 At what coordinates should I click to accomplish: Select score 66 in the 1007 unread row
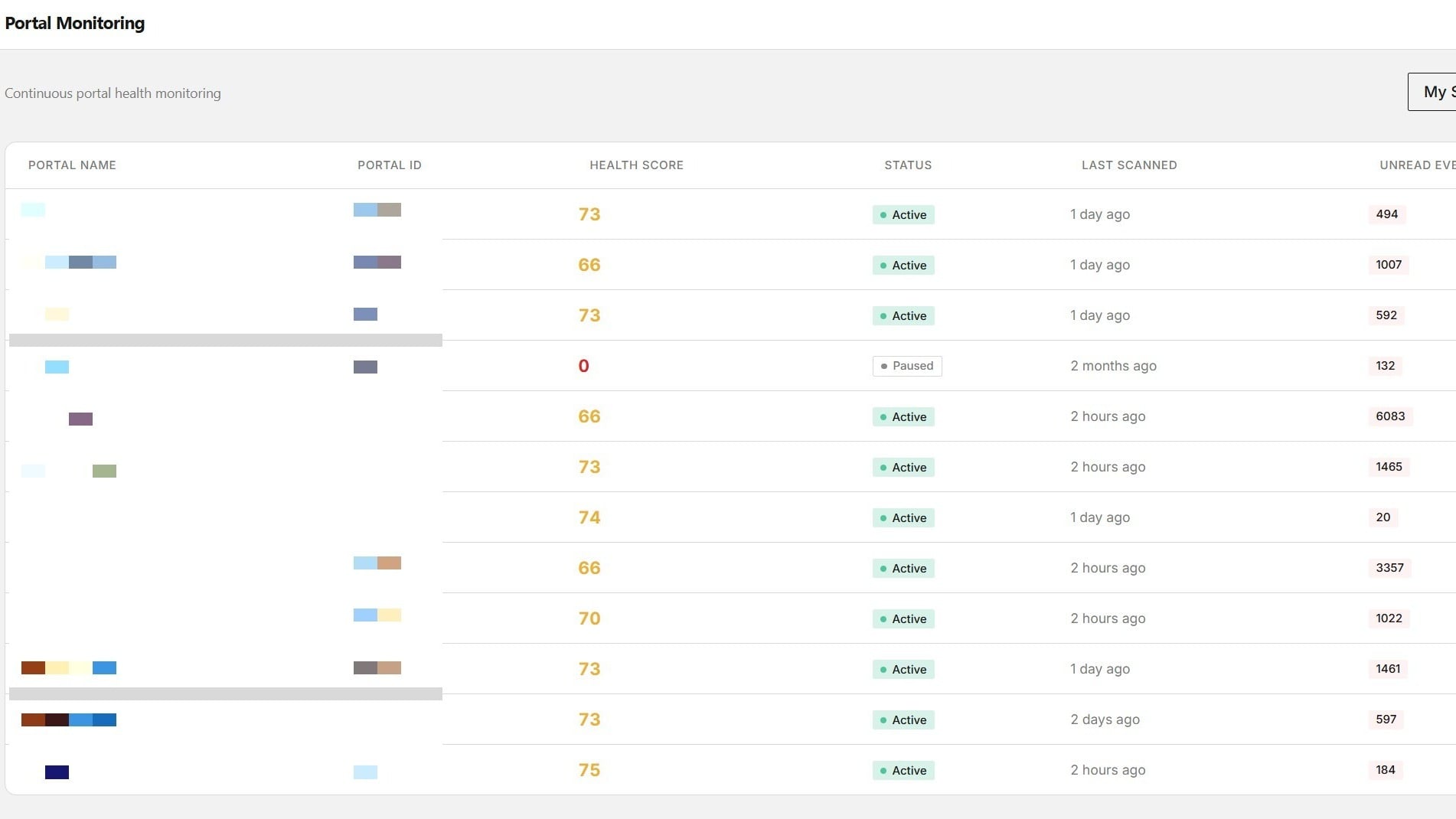point(589,265)
